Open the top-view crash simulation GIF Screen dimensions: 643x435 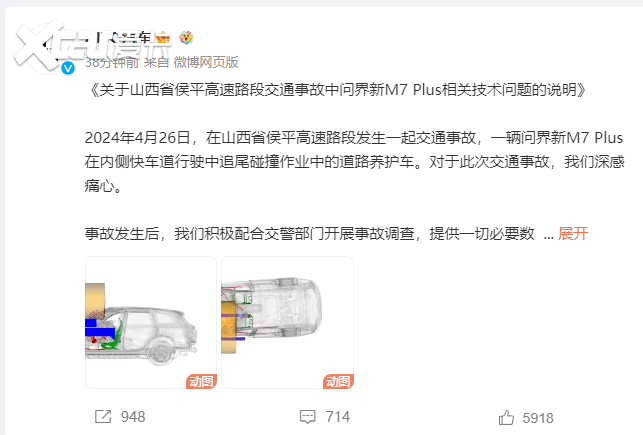point(287,322)
